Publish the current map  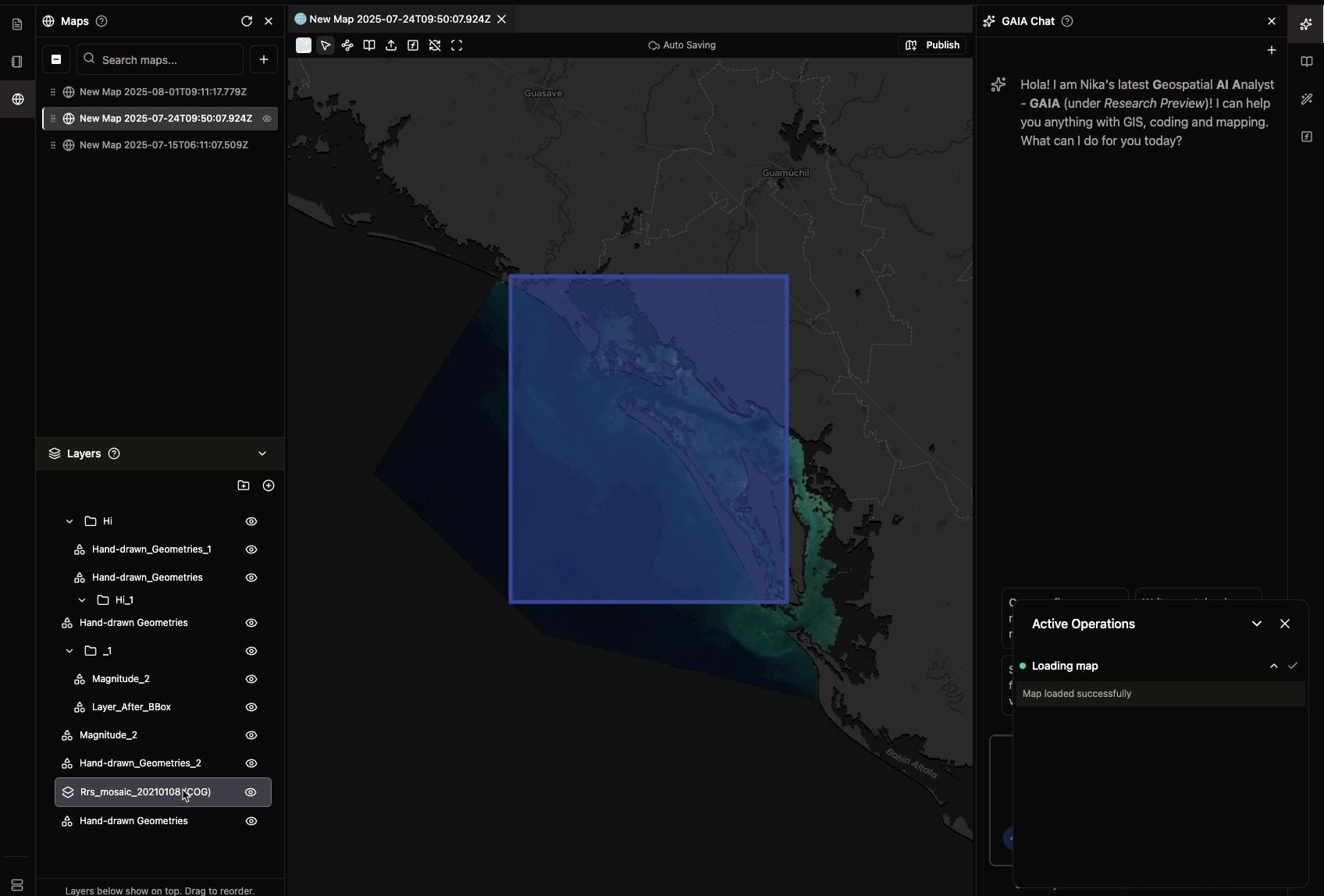(932, 45)
